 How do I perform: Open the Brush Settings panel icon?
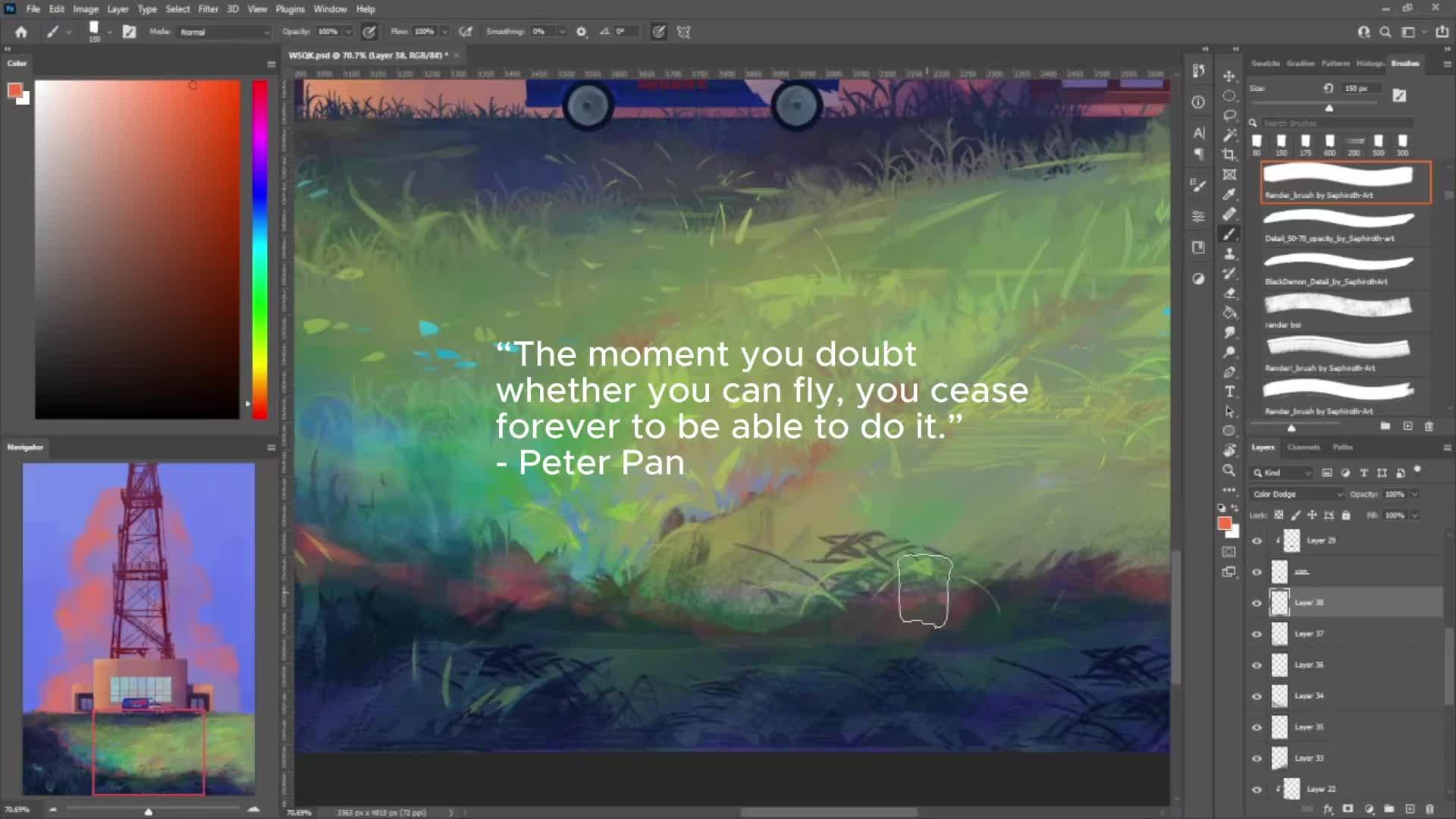(x=1198, y=184)
